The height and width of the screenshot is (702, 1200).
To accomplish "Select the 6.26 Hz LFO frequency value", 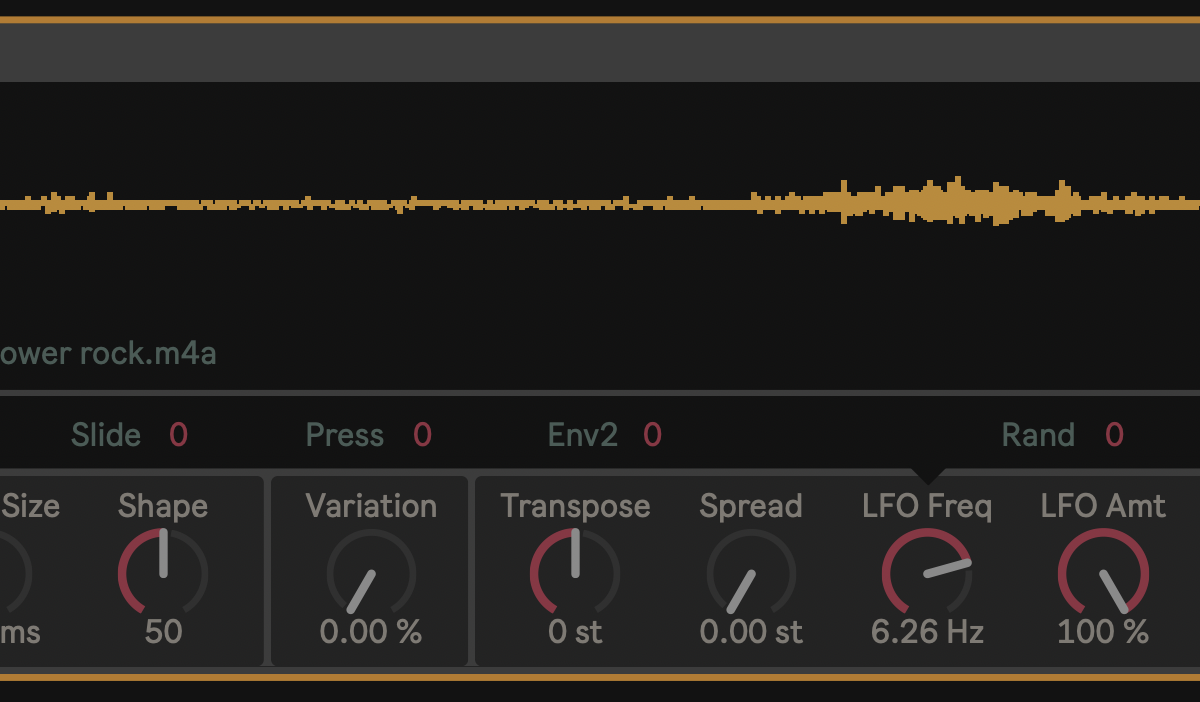I will pos(927,632).
